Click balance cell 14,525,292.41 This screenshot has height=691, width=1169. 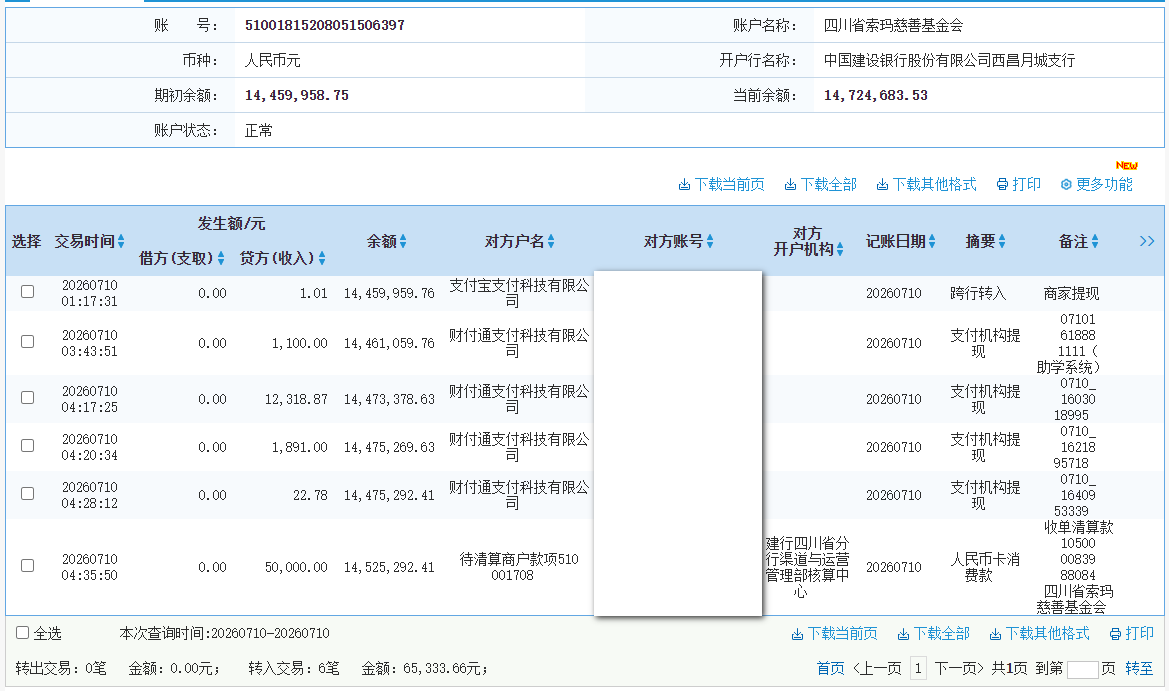point(388,567)
